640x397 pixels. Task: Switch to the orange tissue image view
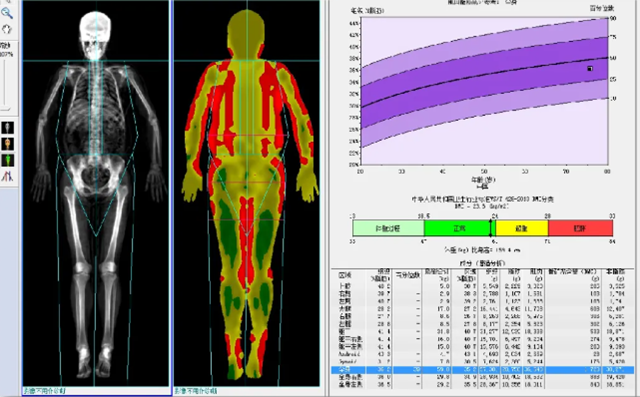pyautogui.click(x=7, y=144)
